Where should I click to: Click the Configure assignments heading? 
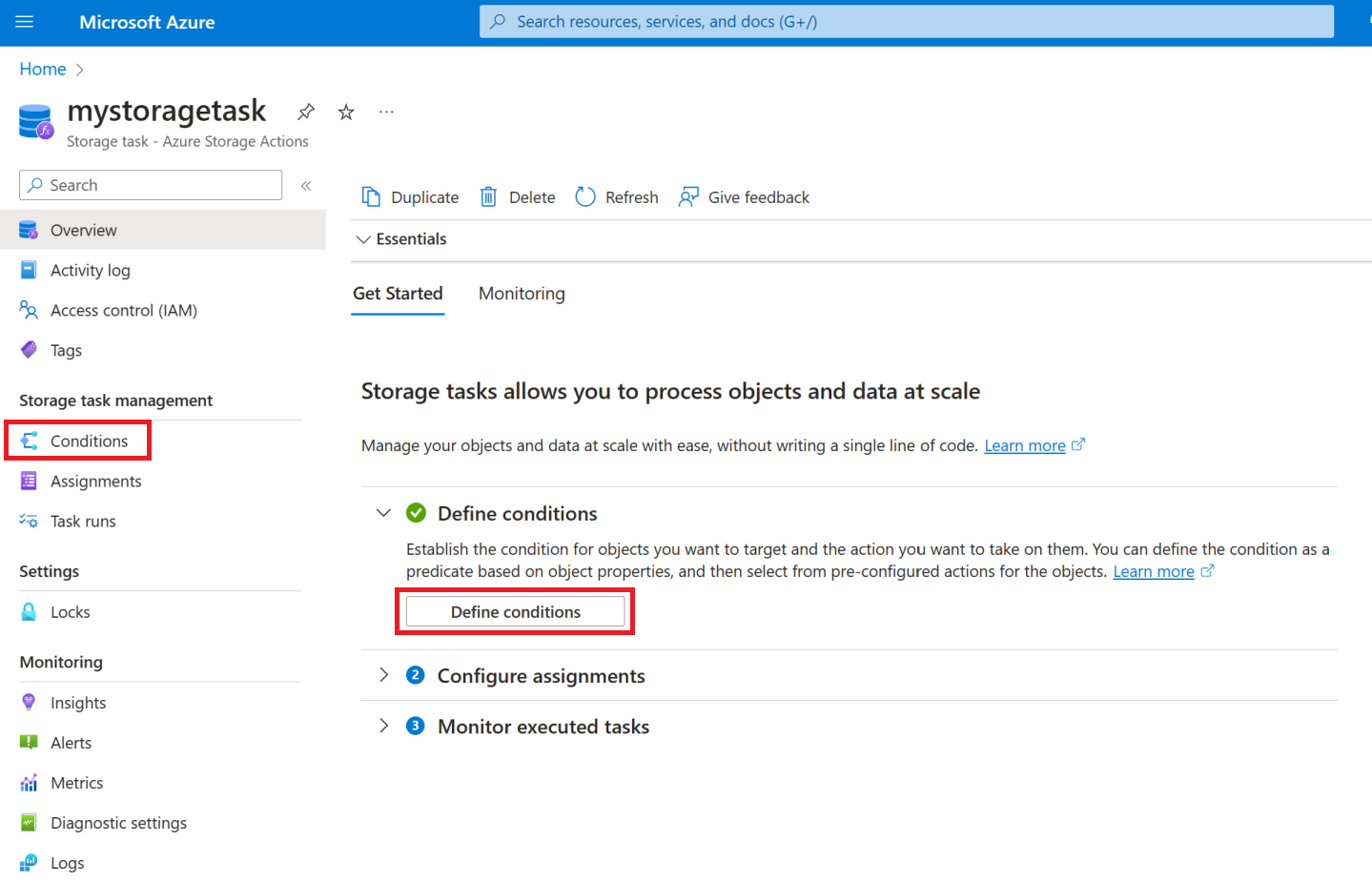coord(541,675)
